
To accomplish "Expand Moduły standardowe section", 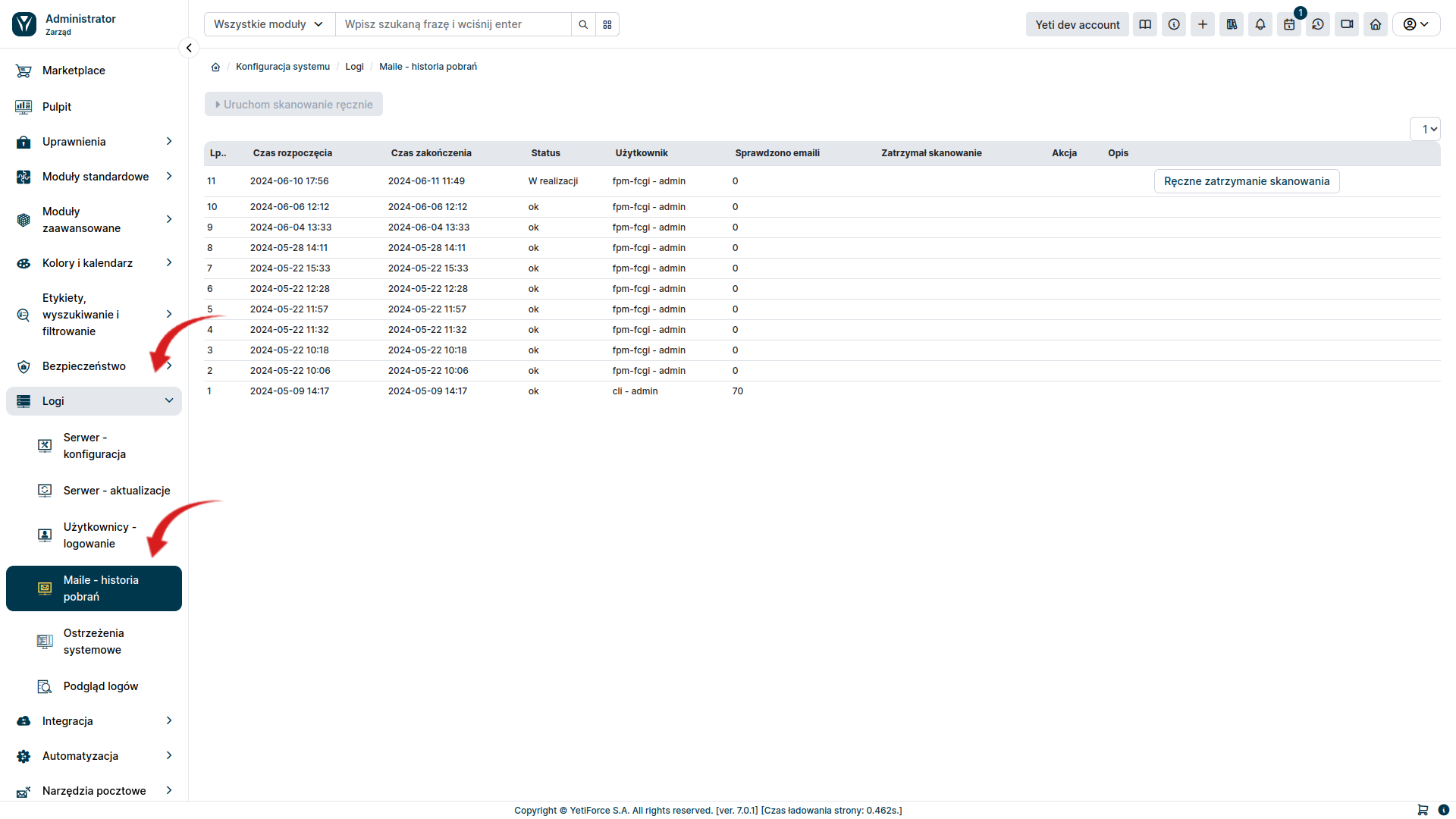I will pos(94,177).
